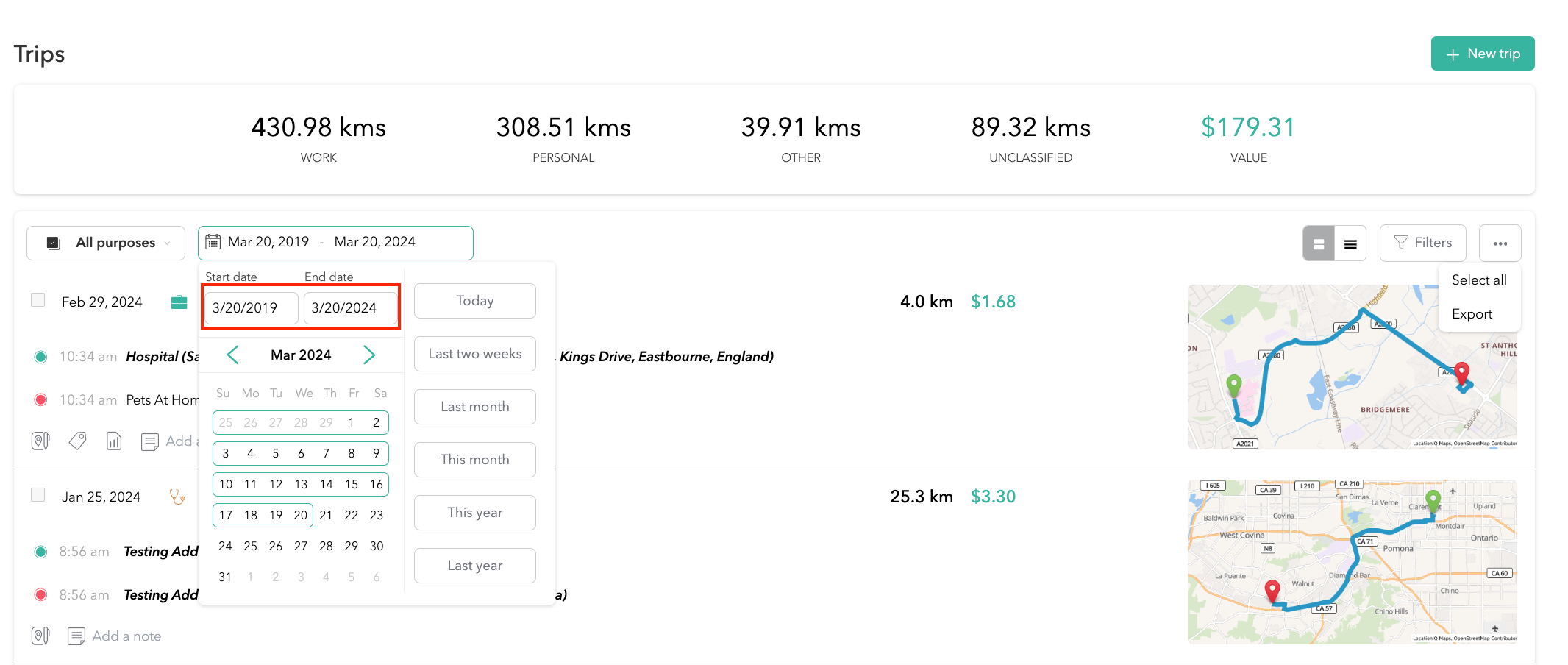Open the All purposes dropdown
The width and height of the screenshot is (1568, 665).
coord(105,242)
